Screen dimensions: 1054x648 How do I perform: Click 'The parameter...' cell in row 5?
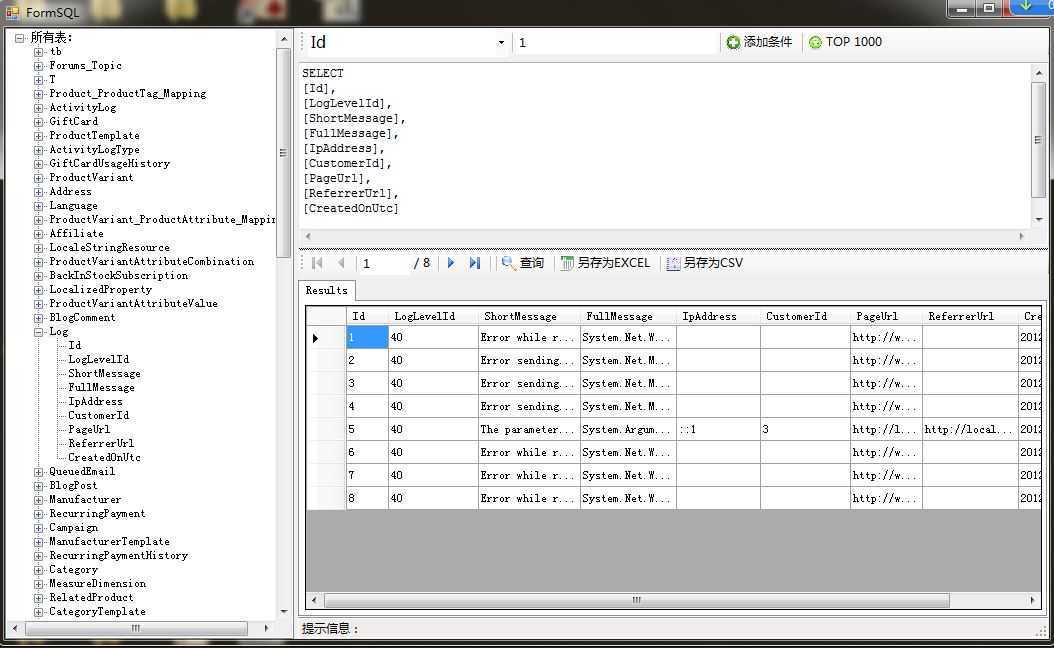(x=529, y=430)
